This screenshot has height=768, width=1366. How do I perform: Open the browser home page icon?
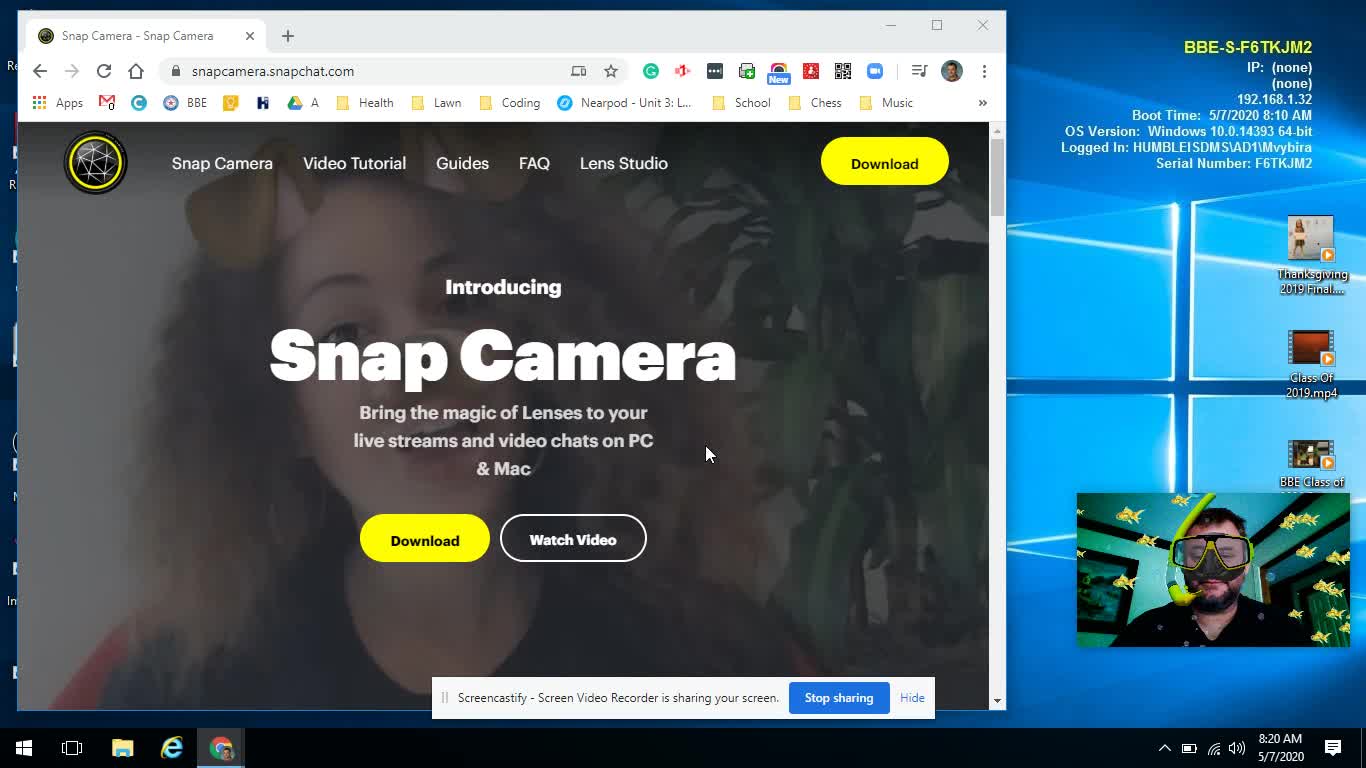[x=136, y=71]
